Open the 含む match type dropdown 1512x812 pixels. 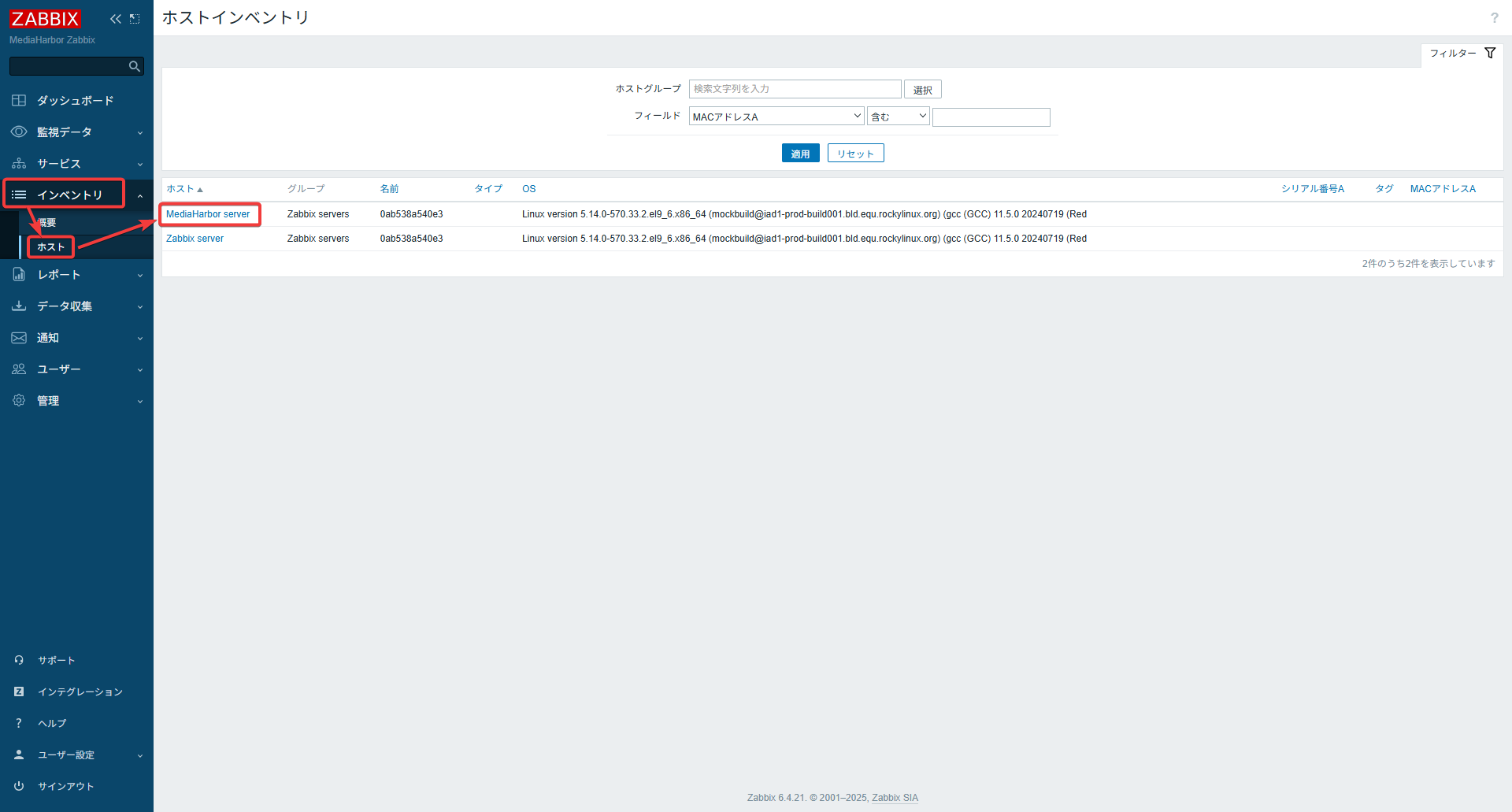[898, 117]
